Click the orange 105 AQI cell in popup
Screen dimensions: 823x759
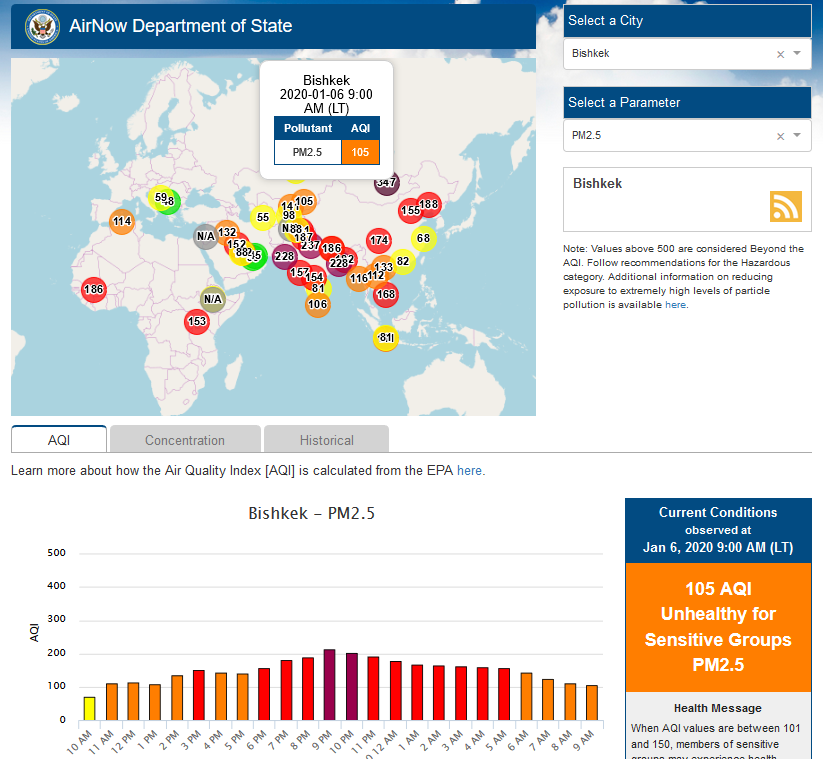360,153
